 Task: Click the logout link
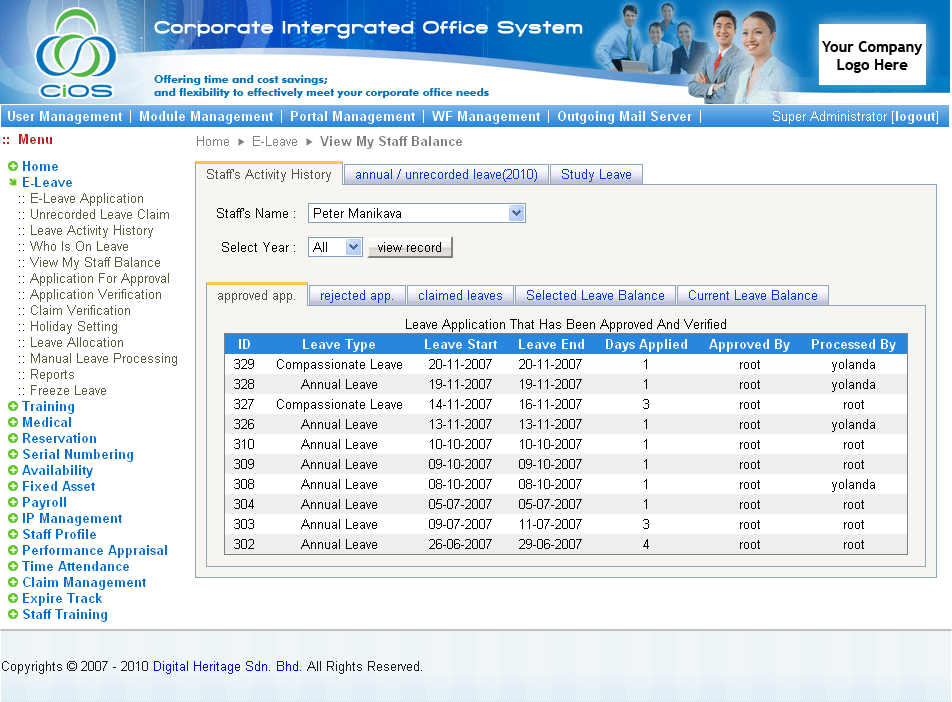tap(915, 117)
